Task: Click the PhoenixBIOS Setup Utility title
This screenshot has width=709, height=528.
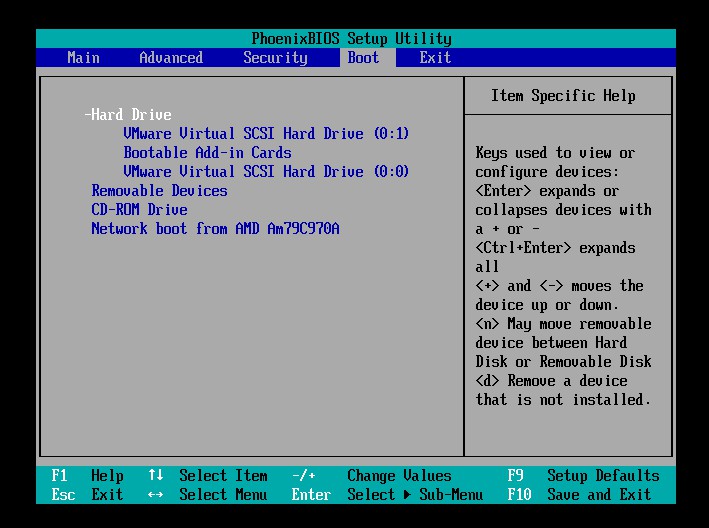Action: [x=351, y=38]
